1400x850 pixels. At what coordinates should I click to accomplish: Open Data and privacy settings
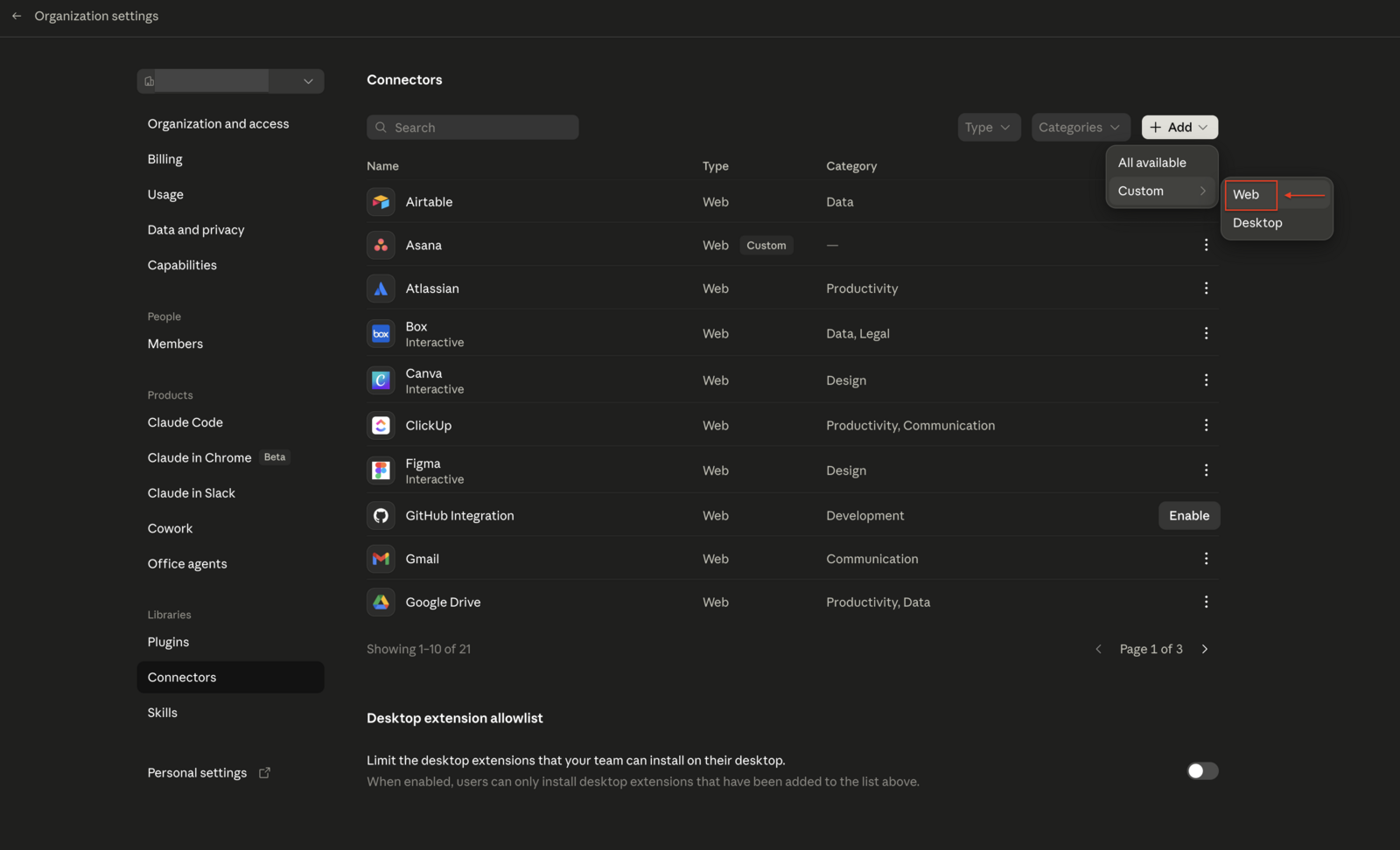coord(196,230)
